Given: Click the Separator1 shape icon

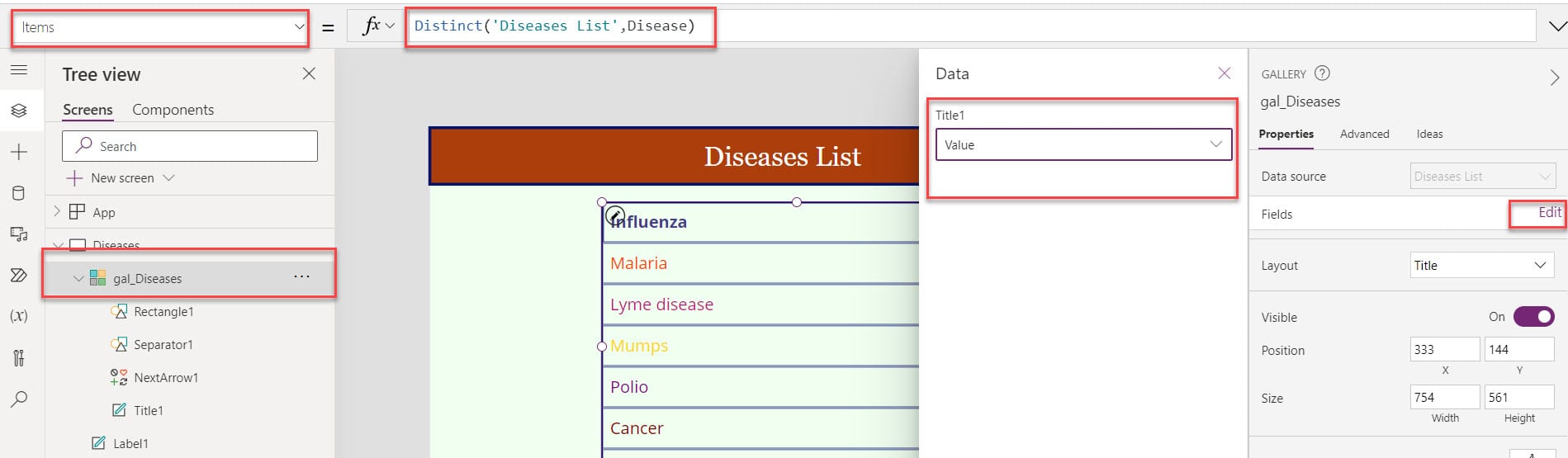Looking at the screenshot, I should [119, 344].
